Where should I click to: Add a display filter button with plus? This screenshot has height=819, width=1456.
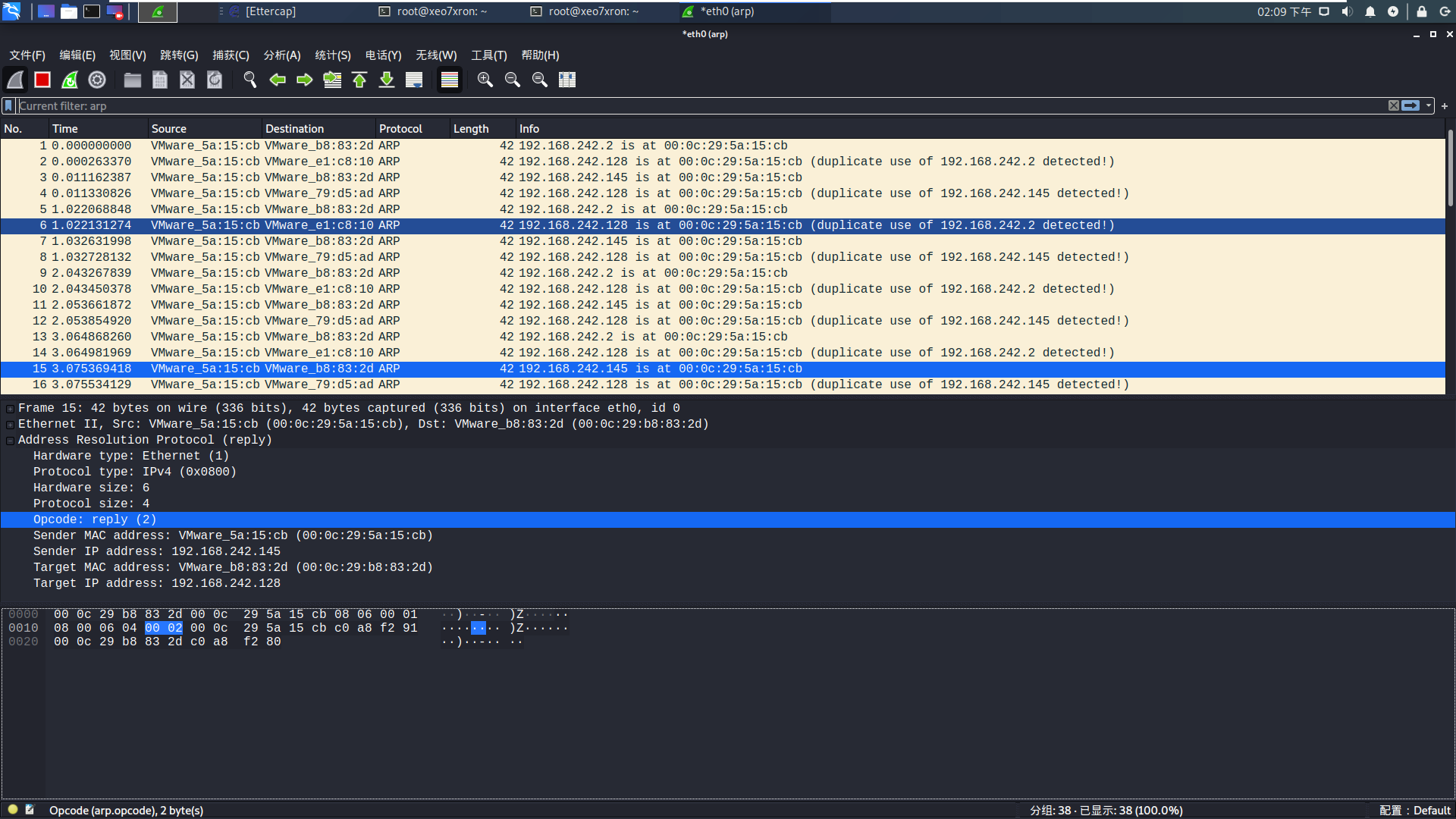click(1445, 106)
